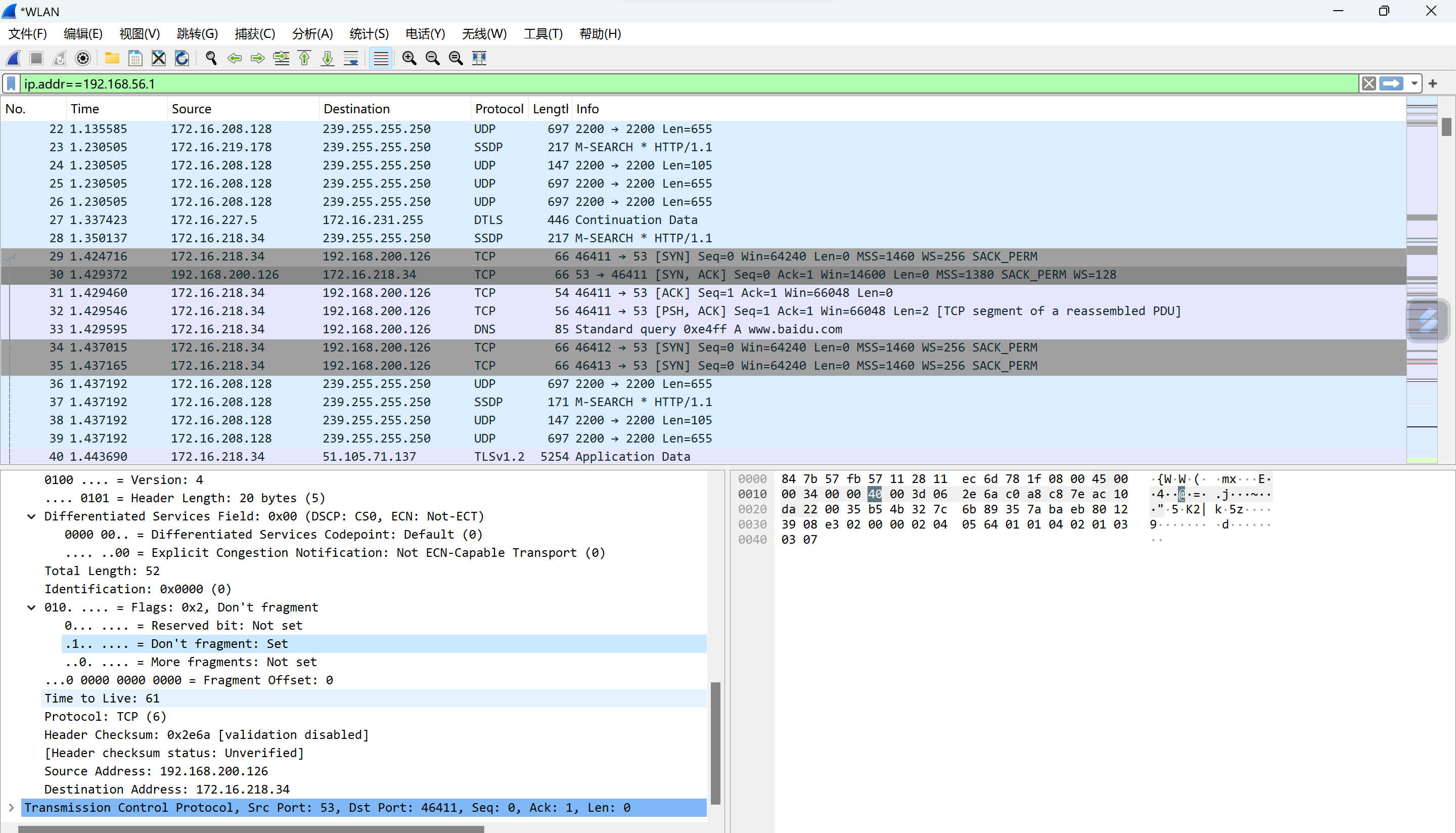Select Time to Live: 61 field
The height and width of the screenshot is (833, 1456).
point(375,698)
